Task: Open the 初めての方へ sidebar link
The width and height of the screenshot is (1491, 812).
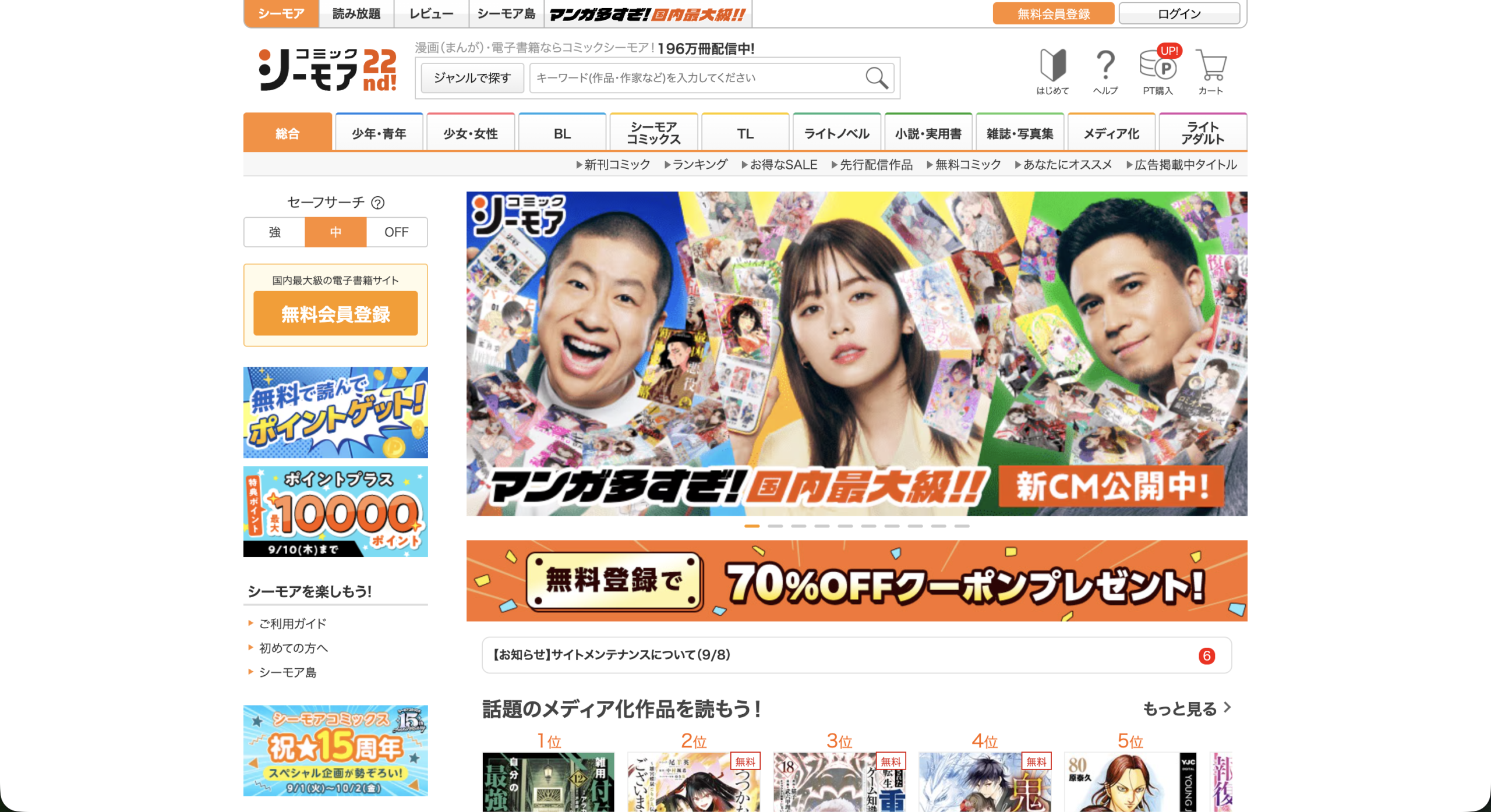Action: click(293, 648)
